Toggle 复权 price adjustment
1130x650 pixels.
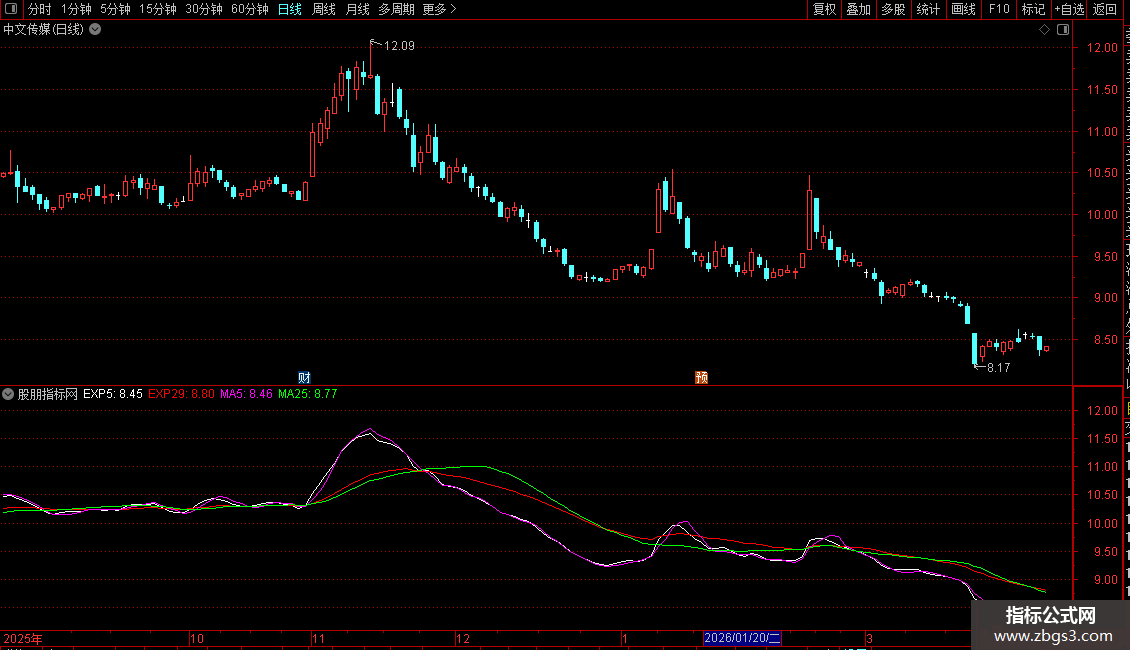pos(824,9)
